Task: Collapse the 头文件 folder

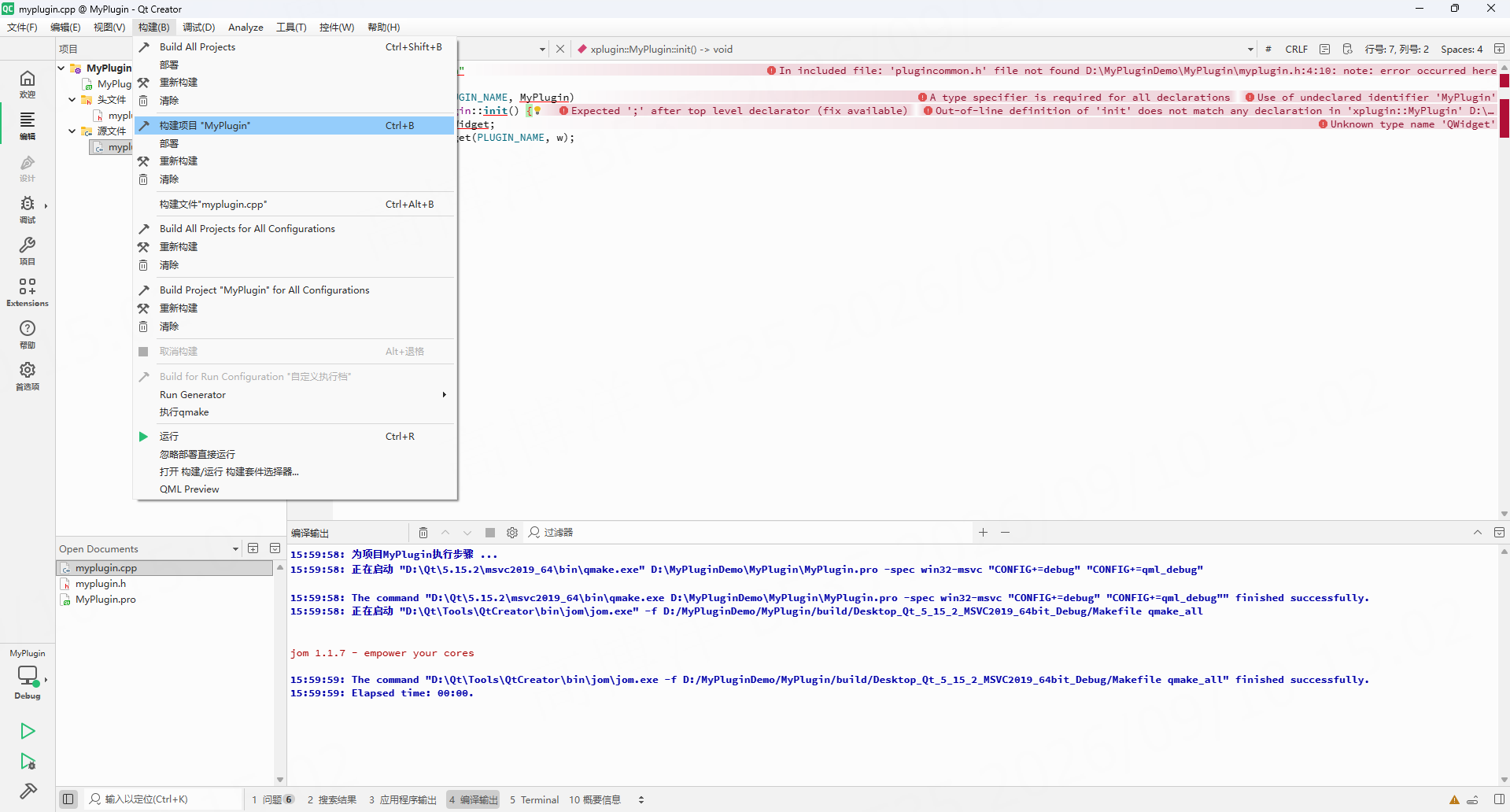Action: tap(72, 100)
